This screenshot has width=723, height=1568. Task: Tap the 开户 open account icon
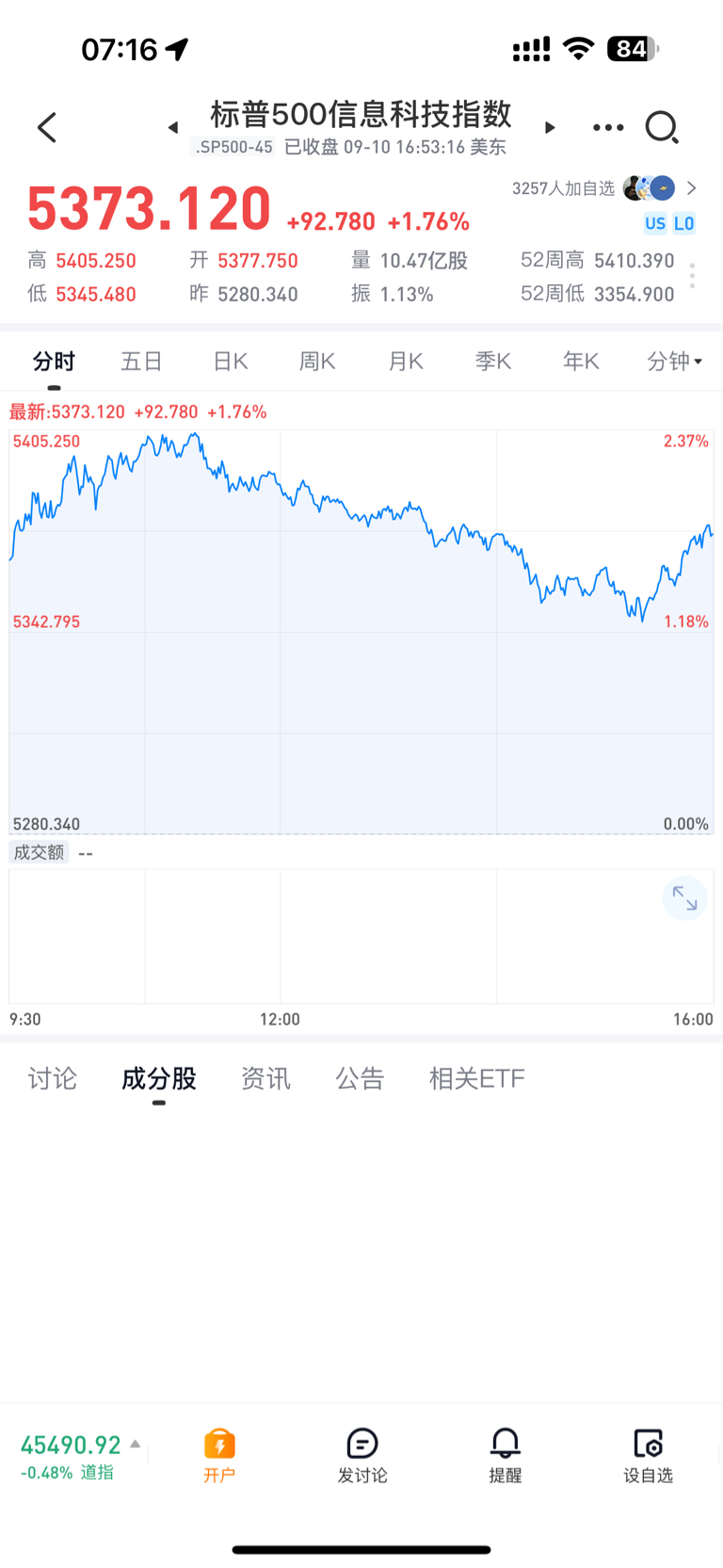[219, 1456]
